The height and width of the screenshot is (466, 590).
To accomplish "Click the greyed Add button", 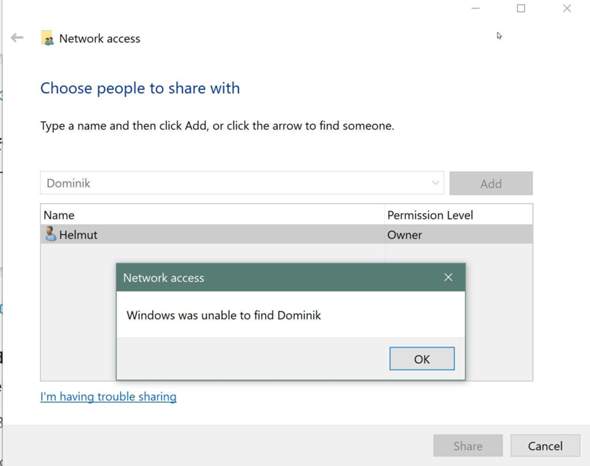I will [491, 183].
